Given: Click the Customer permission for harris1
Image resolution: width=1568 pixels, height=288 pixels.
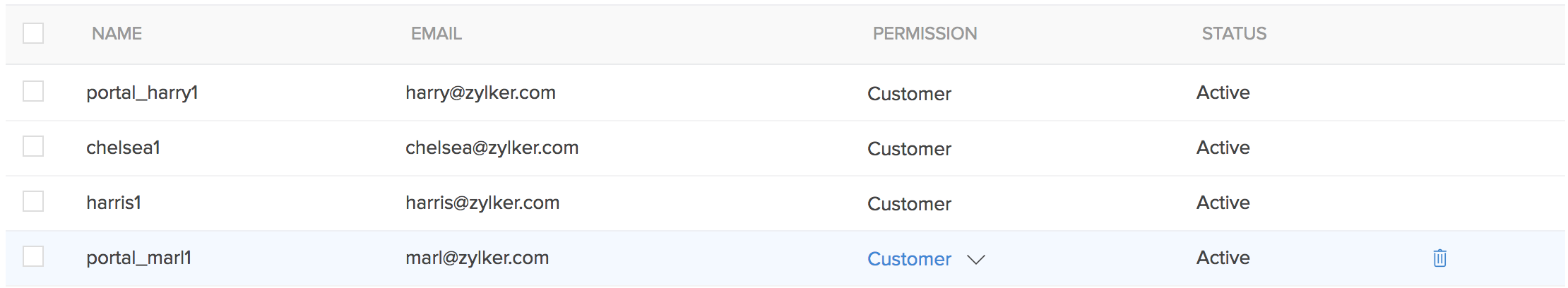Looking at the screenshot, I should [909, 204].
